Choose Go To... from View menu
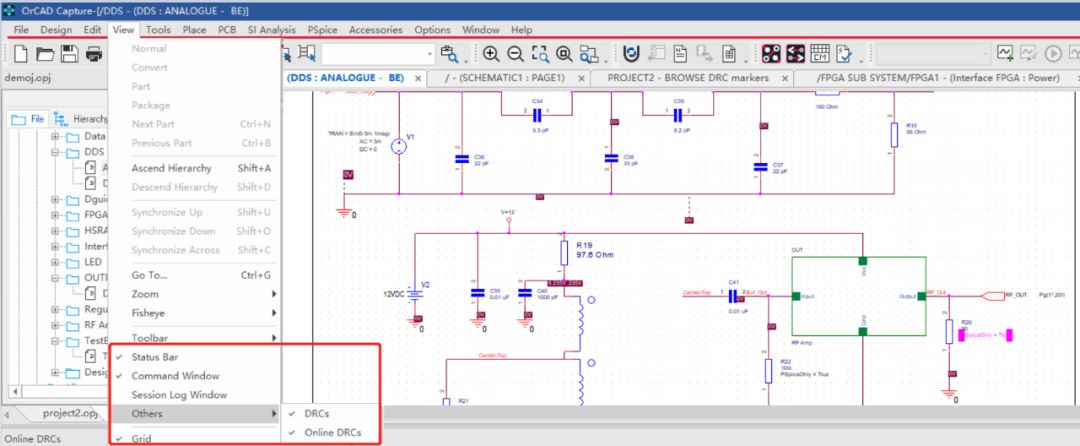1080x446 pixels. click(x=196, y=275)
